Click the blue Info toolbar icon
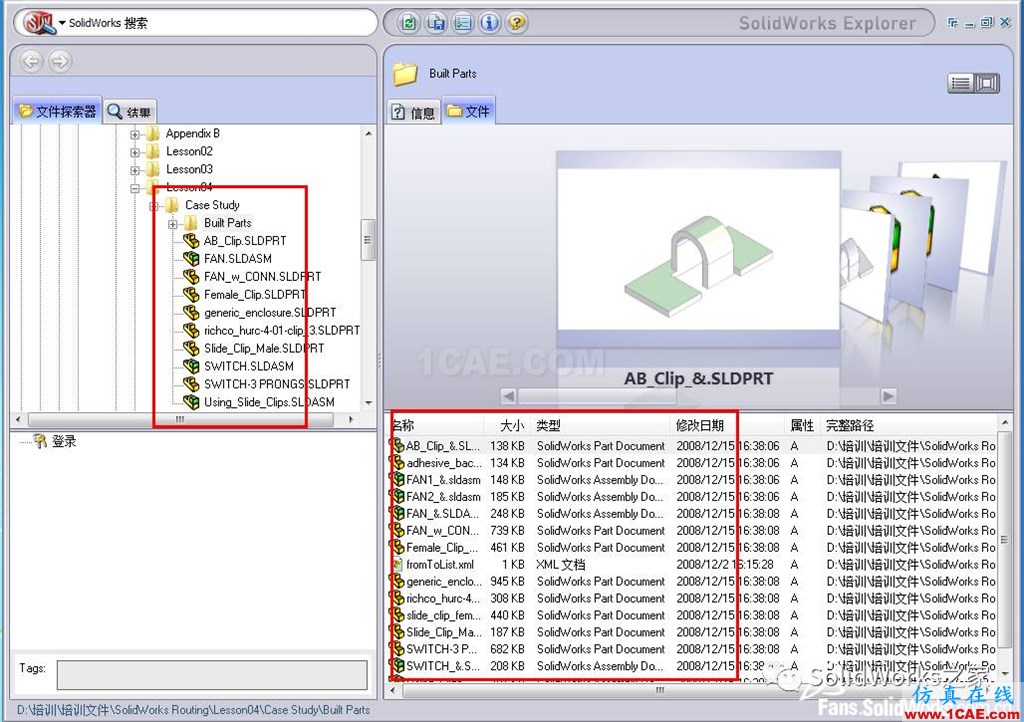 (x=489, y=23)
